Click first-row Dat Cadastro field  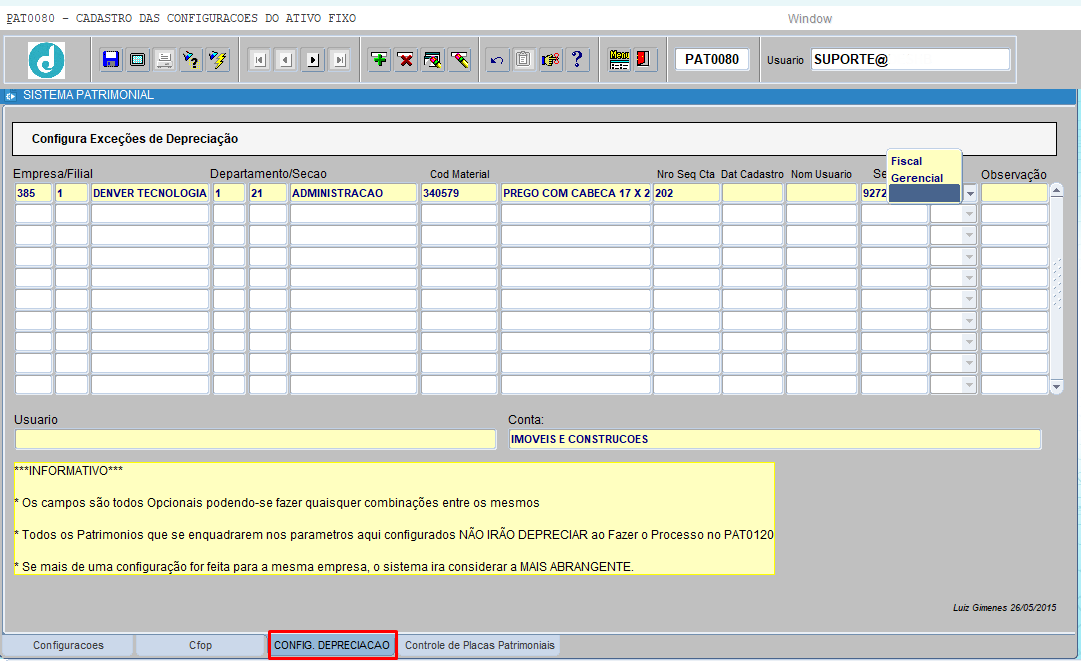click(752, 193)
